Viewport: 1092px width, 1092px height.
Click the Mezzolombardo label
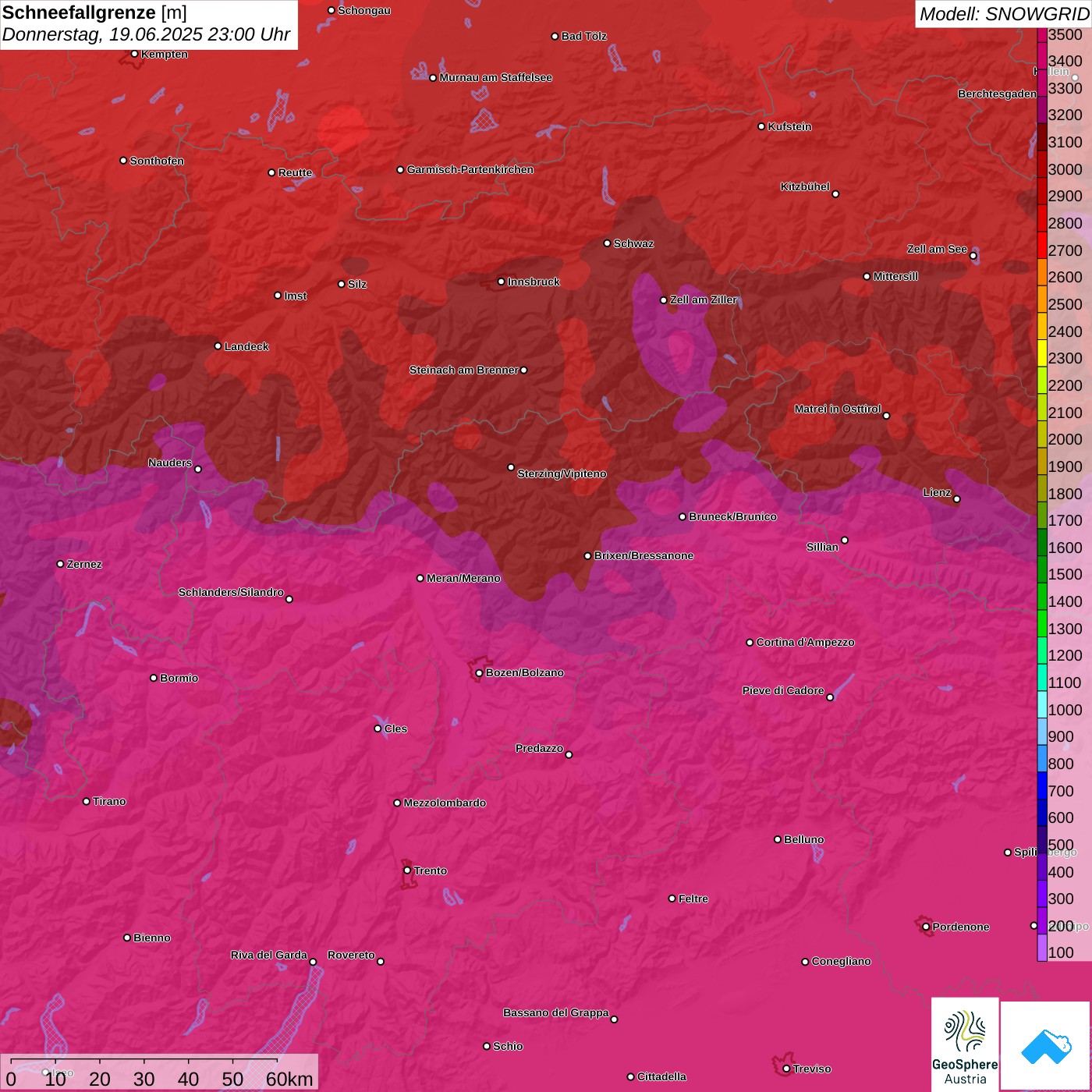tap(445, 803)
